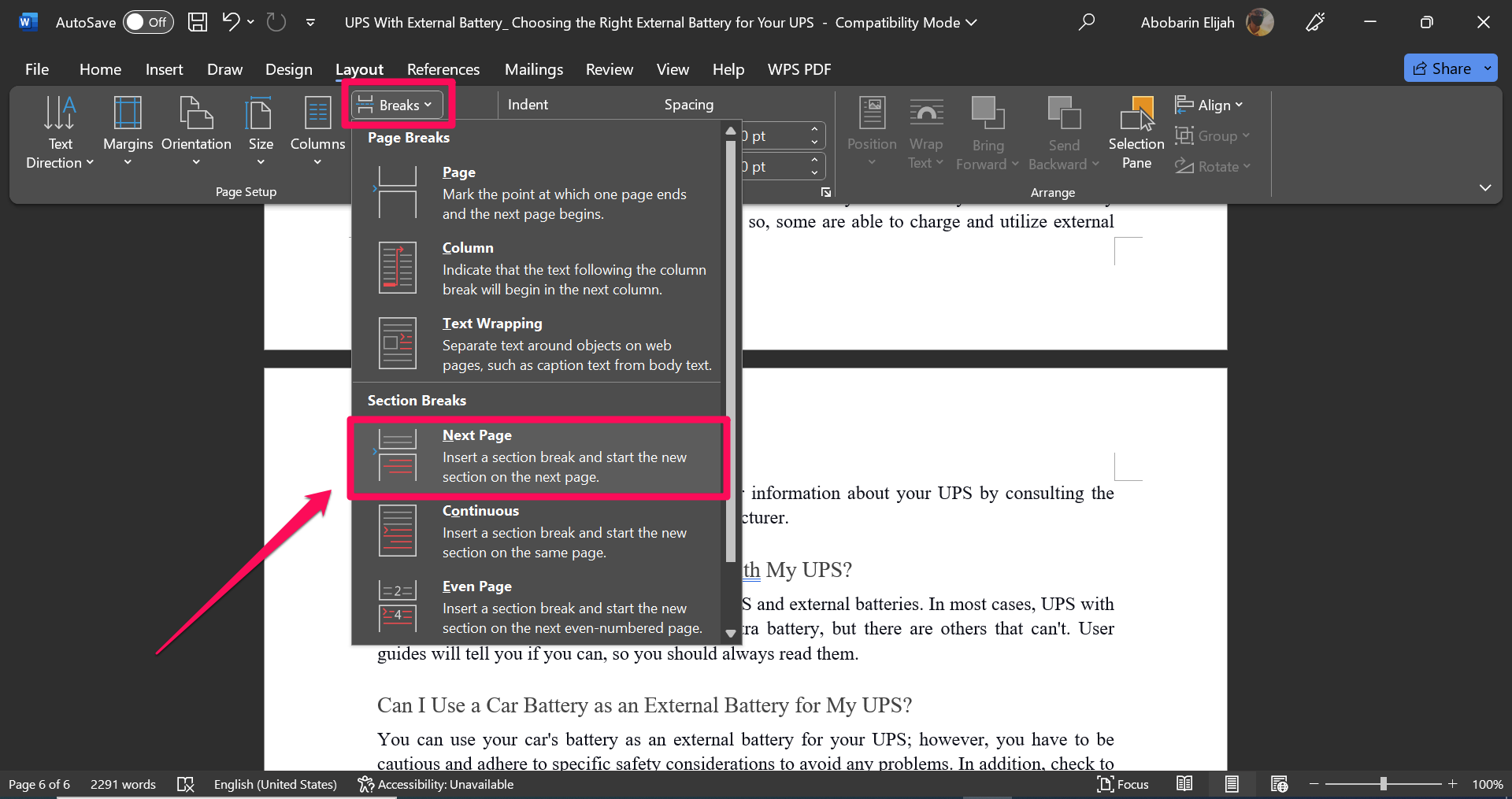Image resolution: width=1512 pixels, height=799 pixels.
Task: Open the Align dropdown
Action: (x=1209, y=105)
